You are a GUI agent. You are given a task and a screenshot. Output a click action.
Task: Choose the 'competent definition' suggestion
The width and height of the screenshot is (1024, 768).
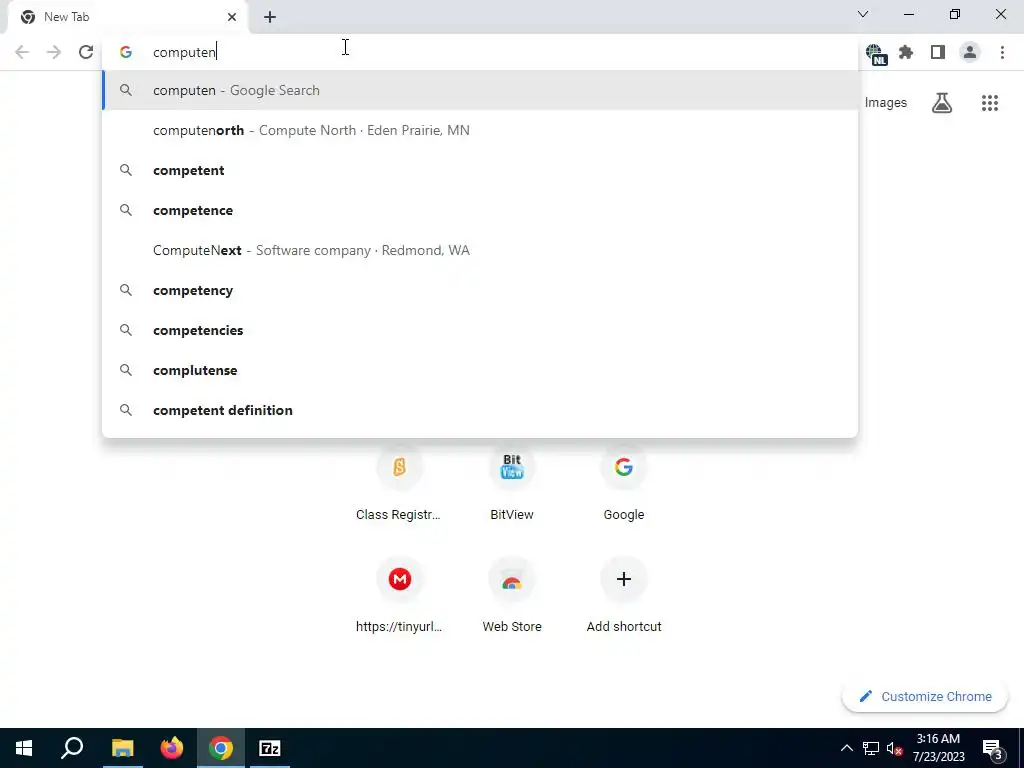[x=480, y=410]
